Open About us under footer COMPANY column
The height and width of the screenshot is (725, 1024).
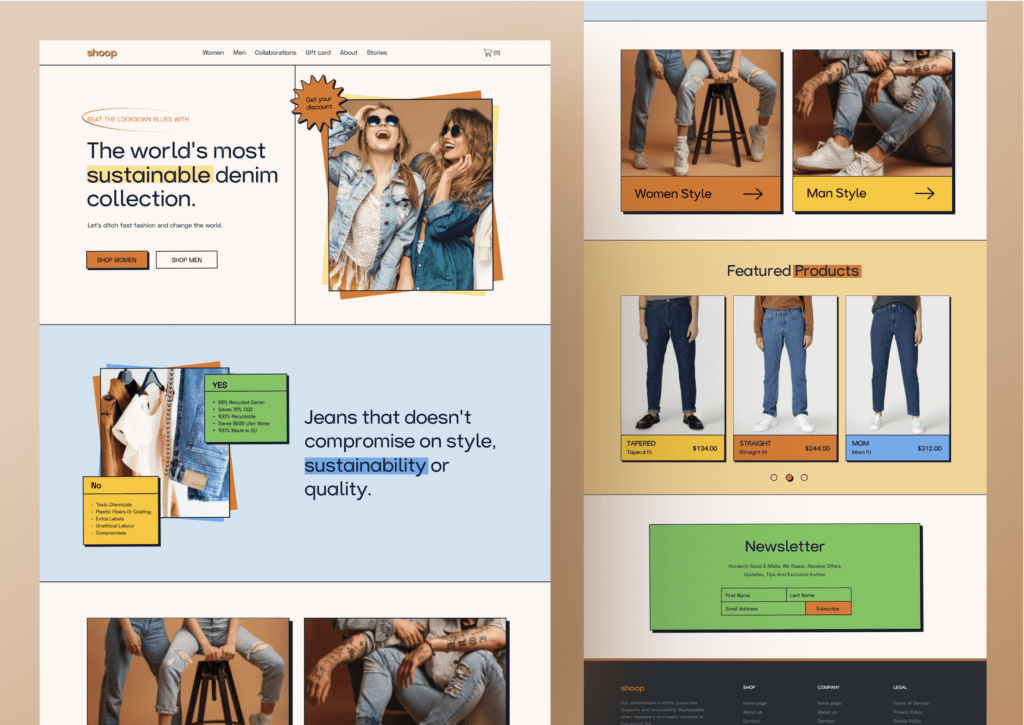826,713
